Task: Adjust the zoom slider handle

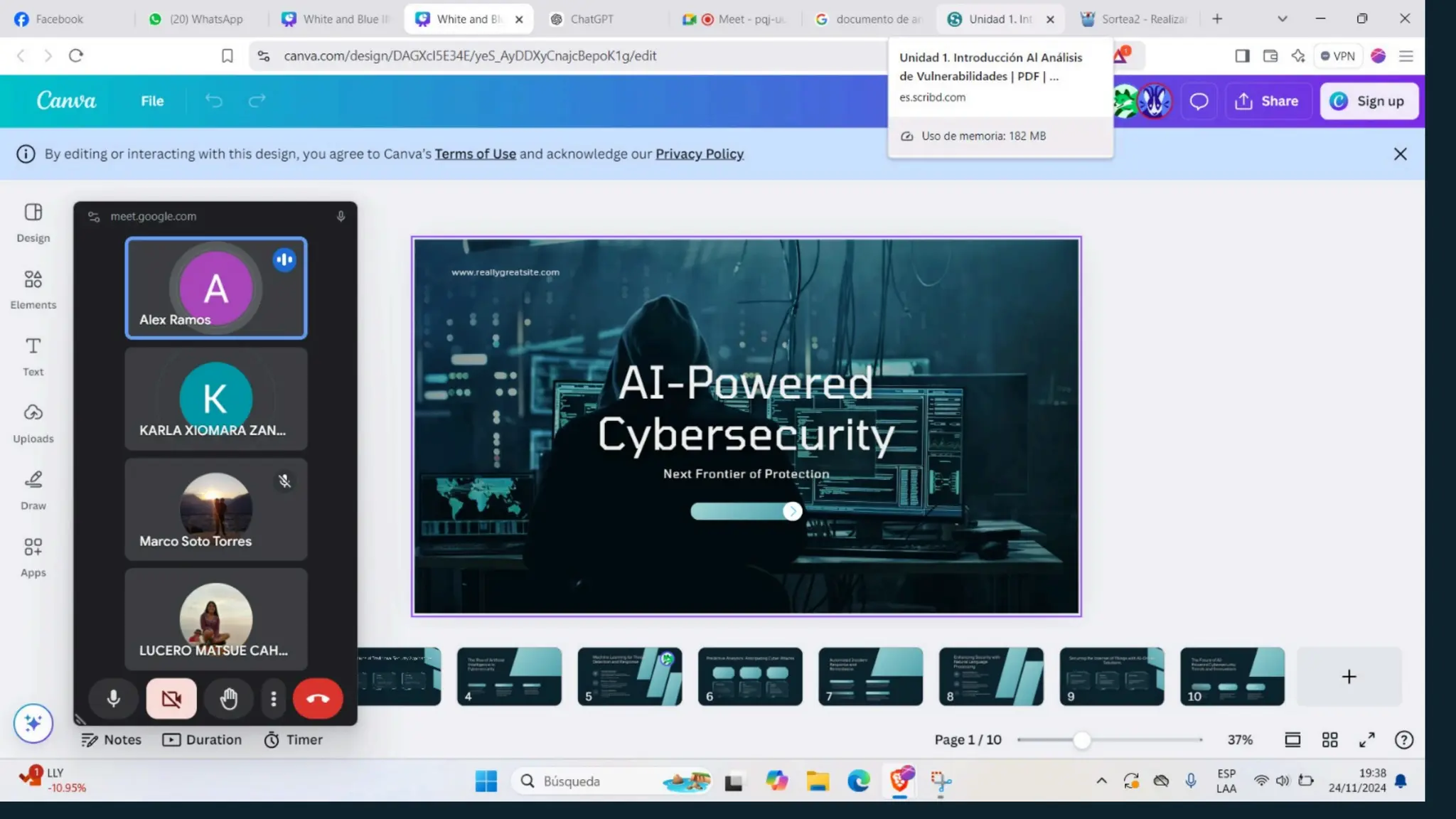Action: pos(1081,740)
